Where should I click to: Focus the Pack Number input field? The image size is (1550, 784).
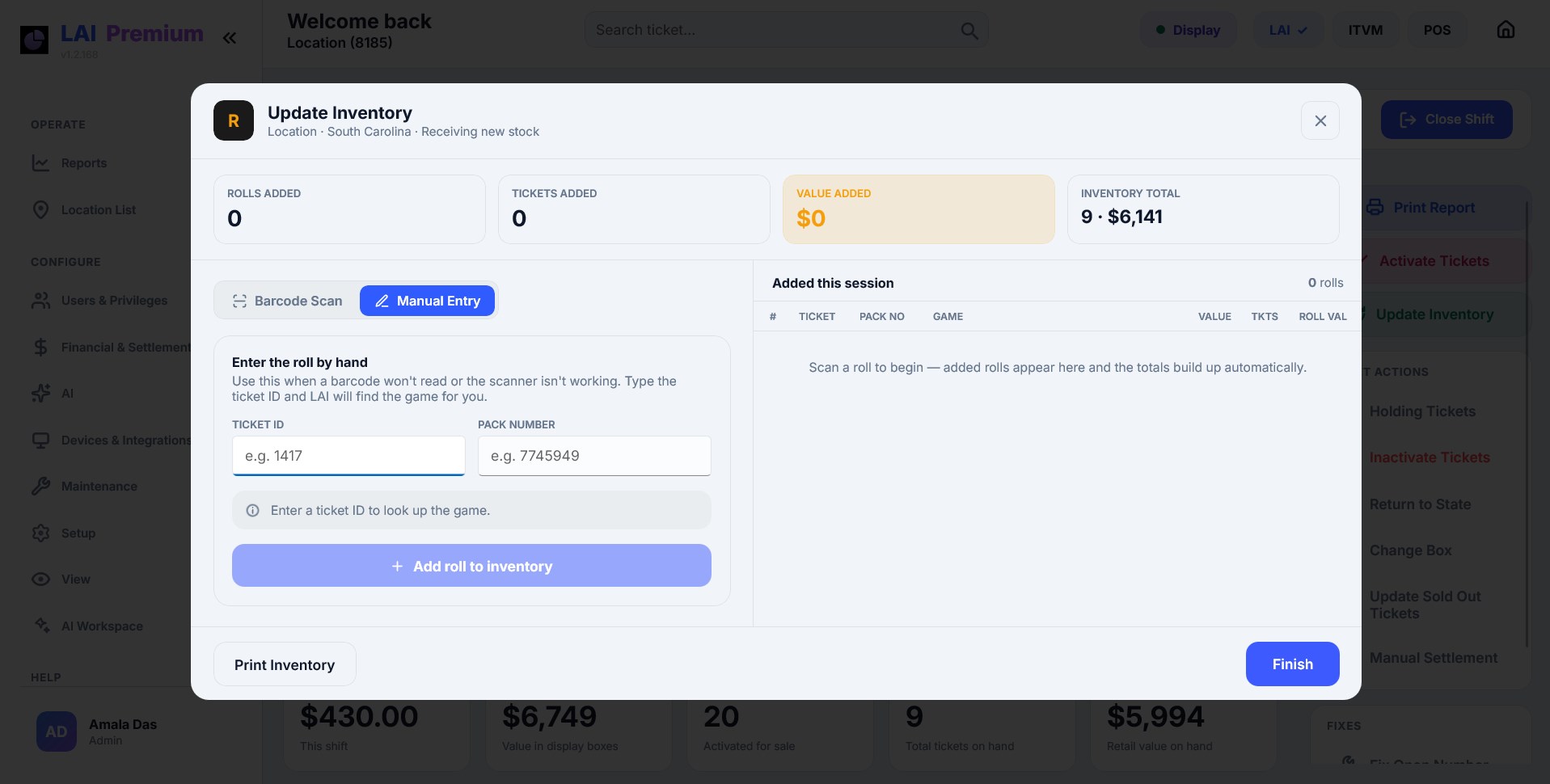pyautogui.click(x=594, y=456)
